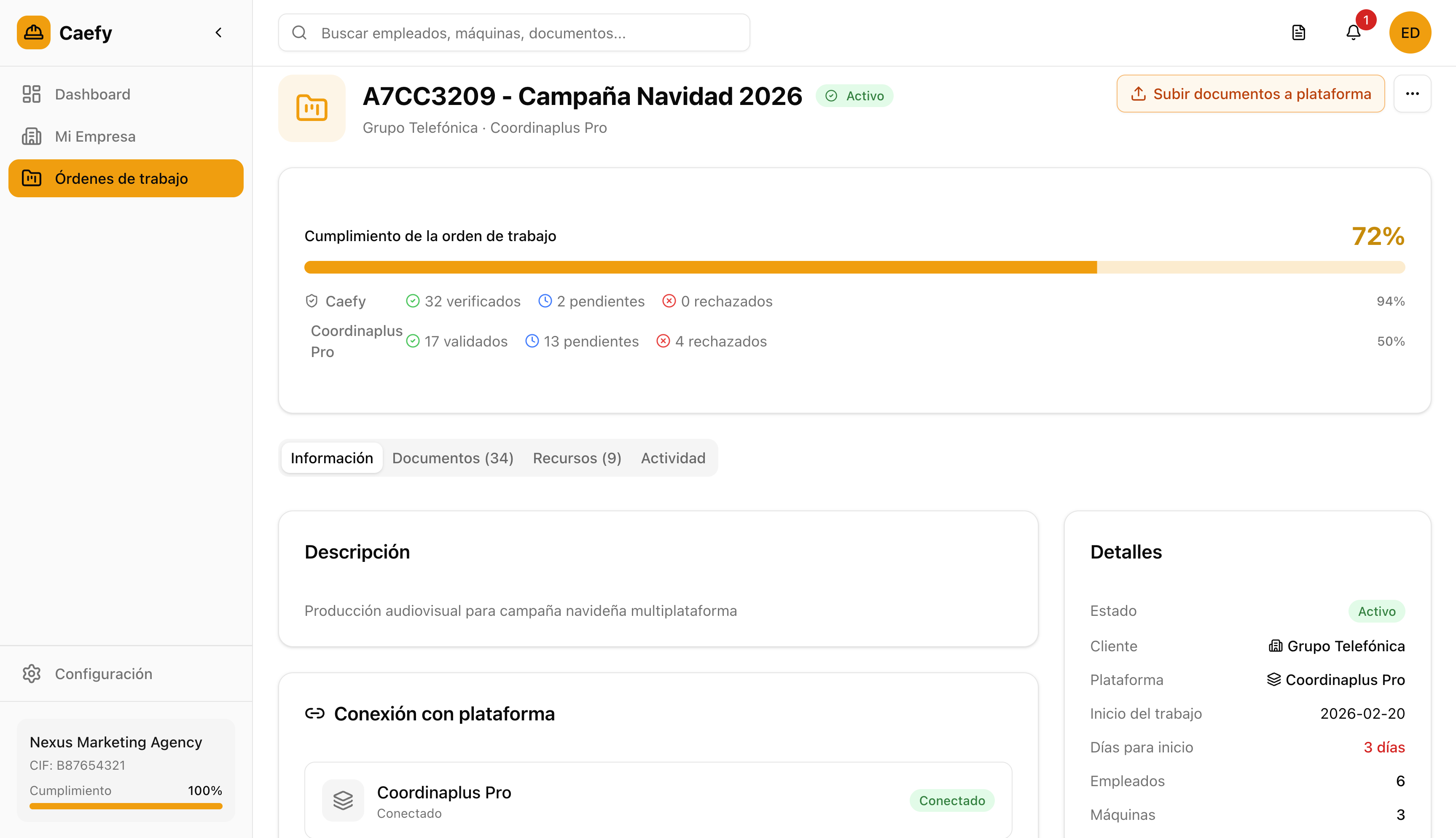Viewport: 1456px width, 838px height.
Task: Click the 4 rechazados red X icon
Action: [x=663, y=341]
